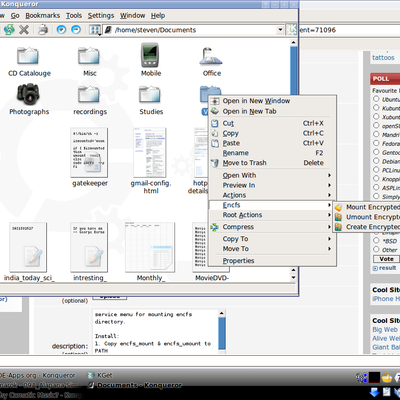This screenshot has height=400, width=400.
Task: Click the description textarea scrollbar
Action: pyautogui.click(x=222, y=331)
